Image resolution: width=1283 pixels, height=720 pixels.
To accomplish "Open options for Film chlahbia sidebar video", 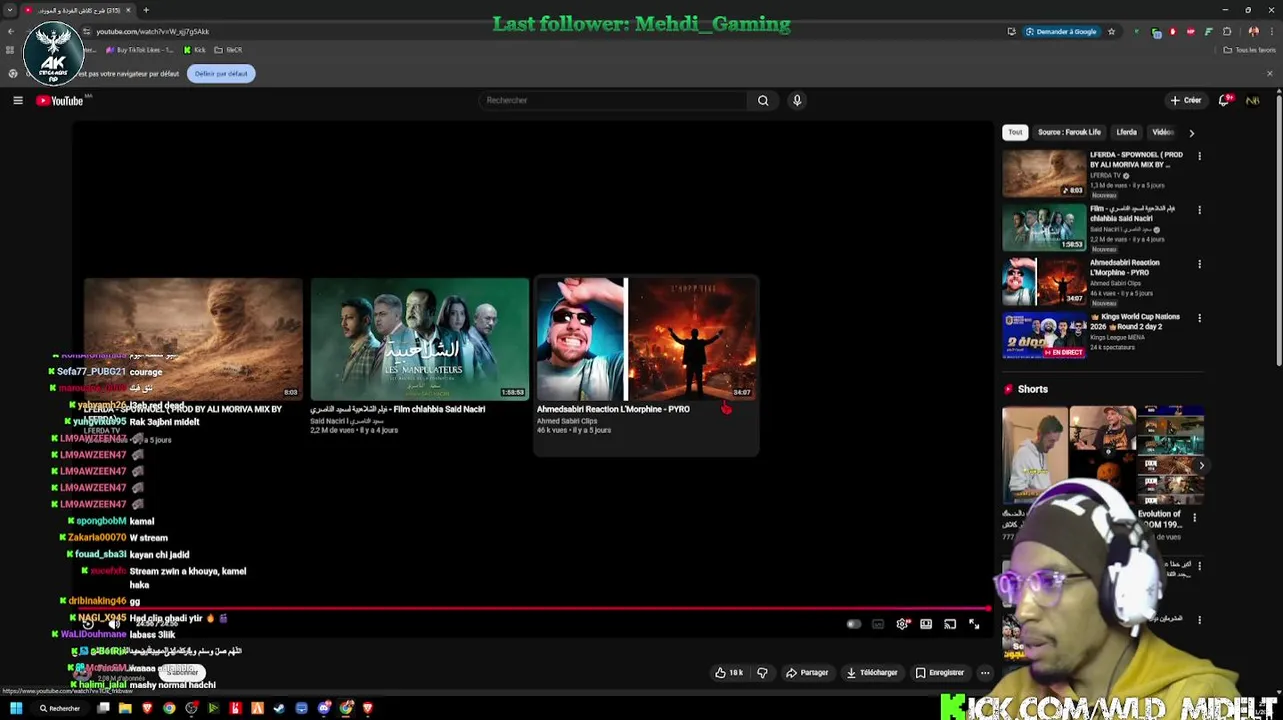I will tap(1199, 211).
